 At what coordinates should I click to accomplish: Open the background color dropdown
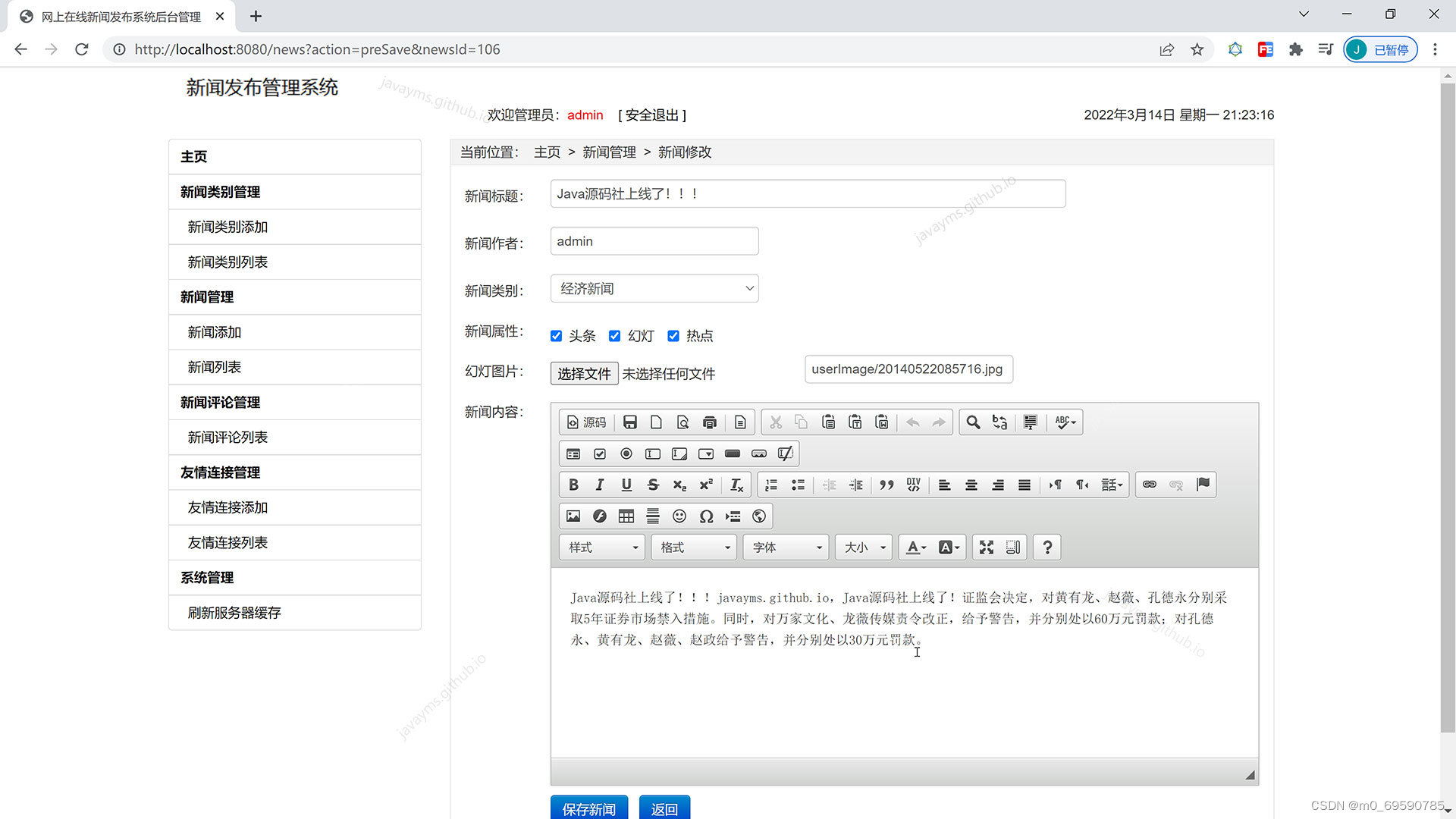pyautogui.click(x=949, y=548)
